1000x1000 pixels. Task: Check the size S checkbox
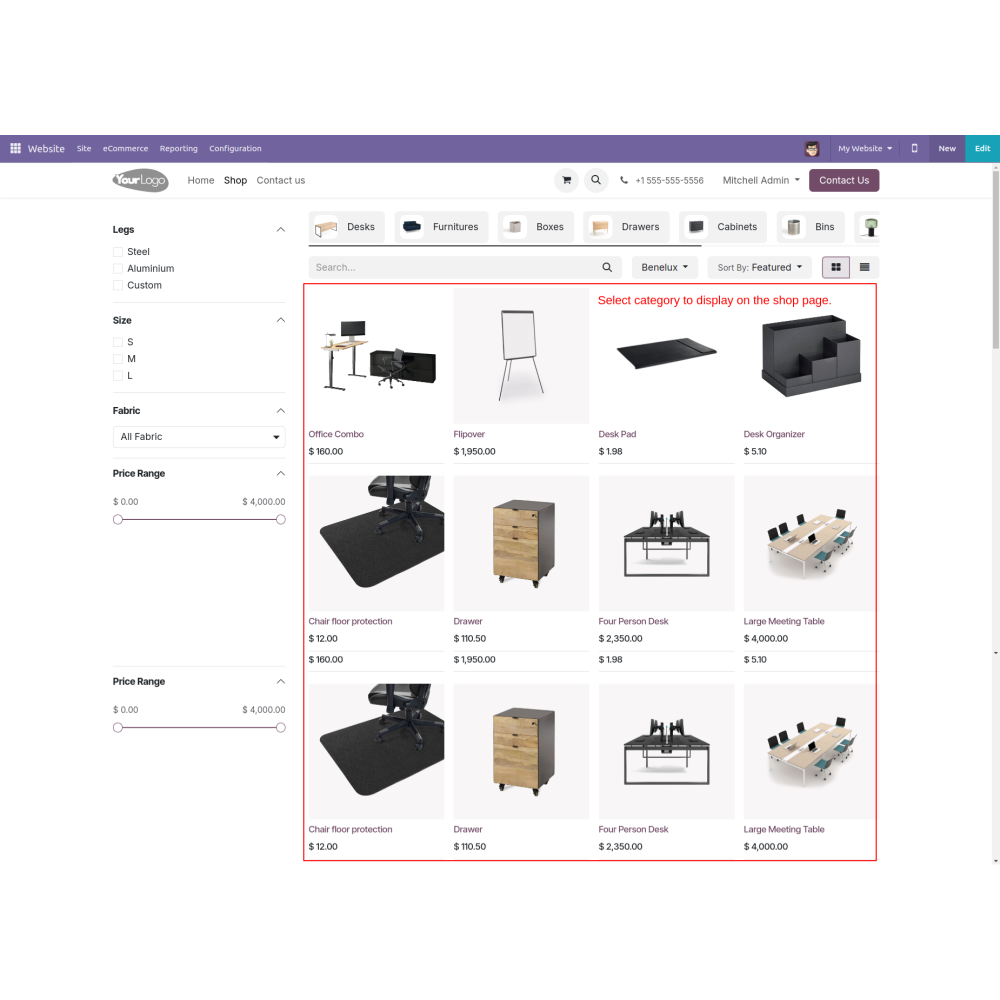118,342
